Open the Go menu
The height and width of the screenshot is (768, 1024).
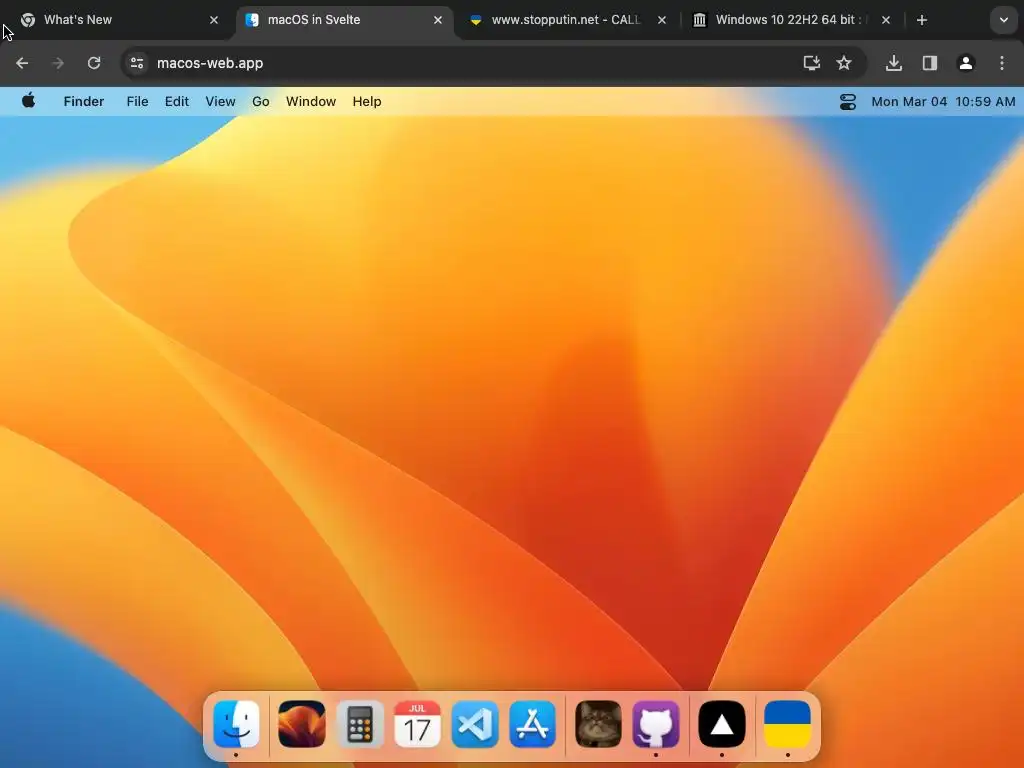(261, 101)
